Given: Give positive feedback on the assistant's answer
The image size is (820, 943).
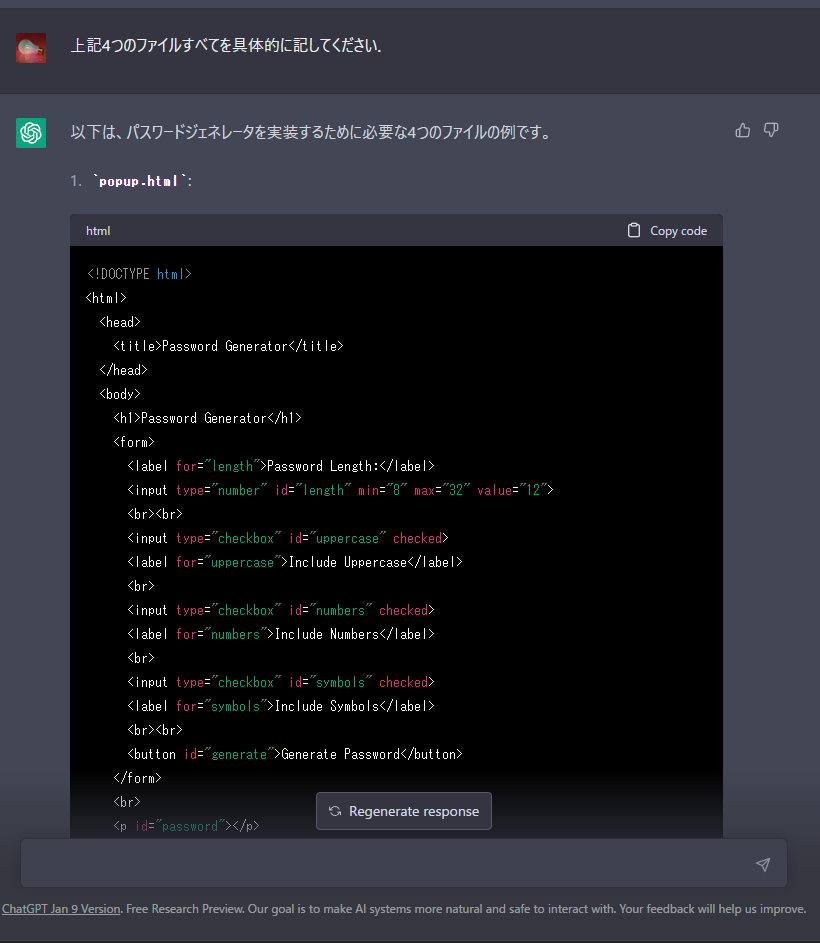Looking at the screenshot, I should (742, 130).
